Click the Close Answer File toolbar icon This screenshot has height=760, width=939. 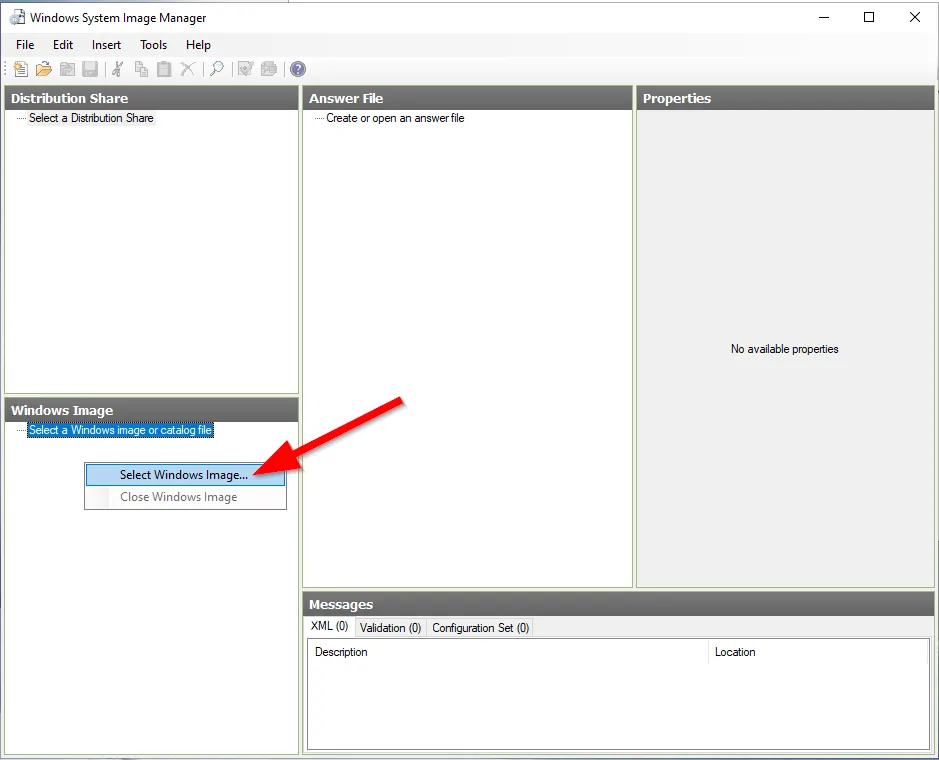[x=67, y=69]
